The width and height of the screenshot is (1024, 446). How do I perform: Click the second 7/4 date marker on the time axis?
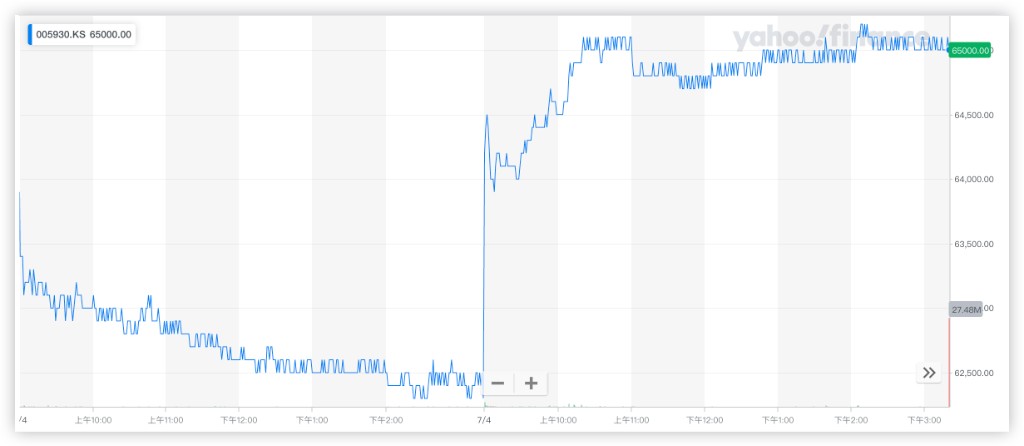pos(484,420)
